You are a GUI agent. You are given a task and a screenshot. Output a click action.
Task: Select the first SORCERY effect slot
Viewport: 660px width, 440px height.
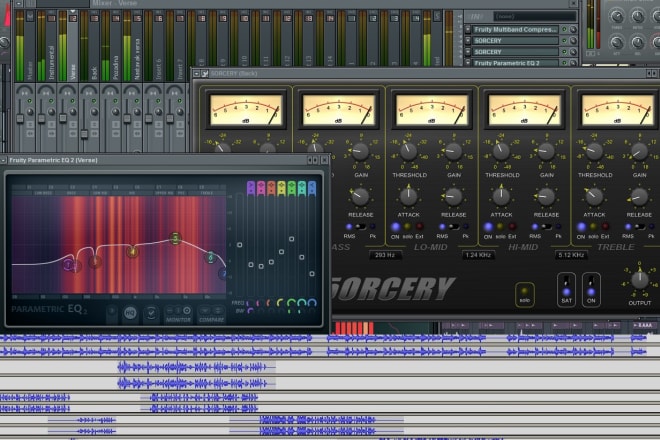tap(516, 41)
